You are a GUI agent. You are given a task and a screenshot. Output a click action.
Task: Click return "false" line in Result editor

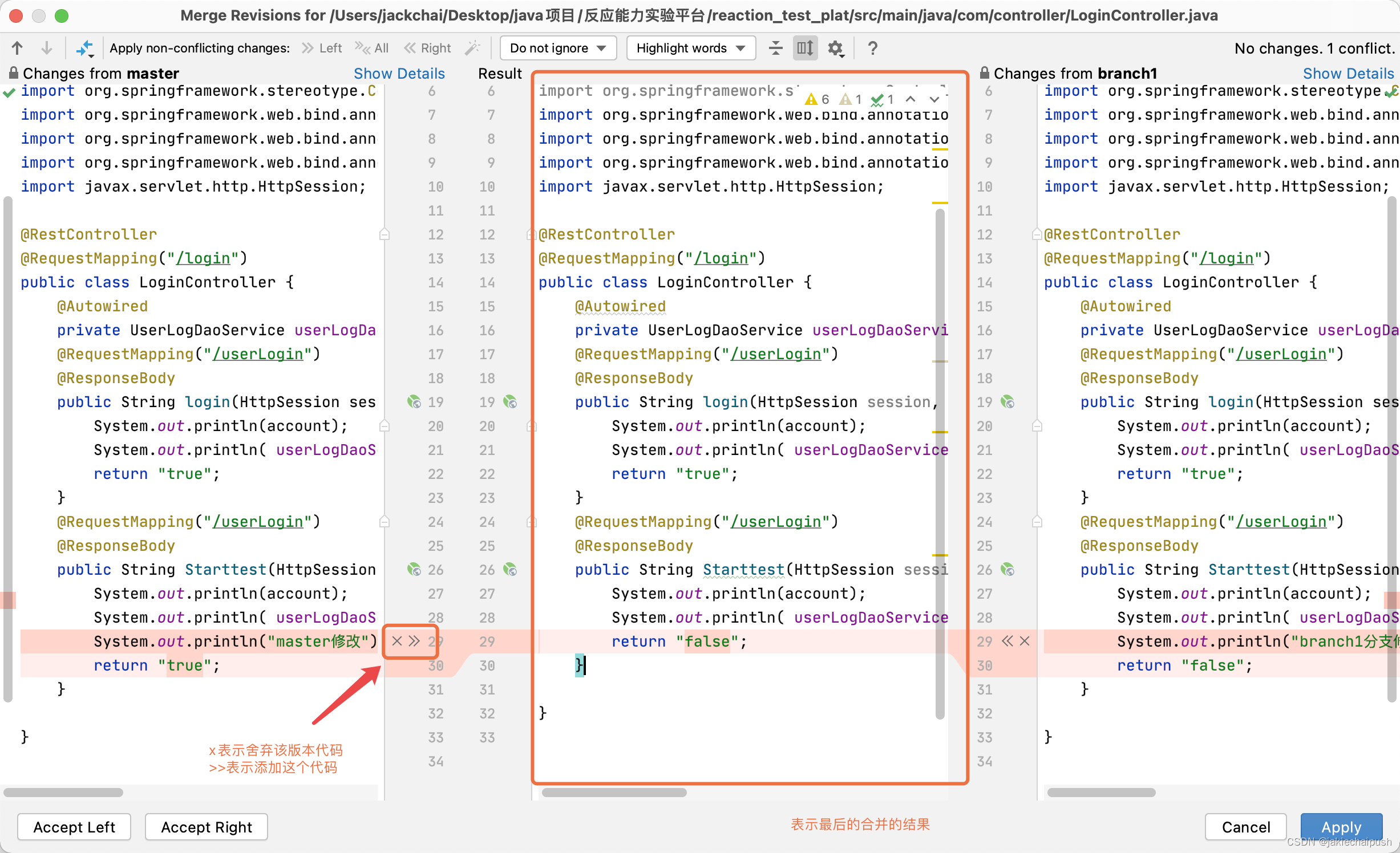point(679,641)
